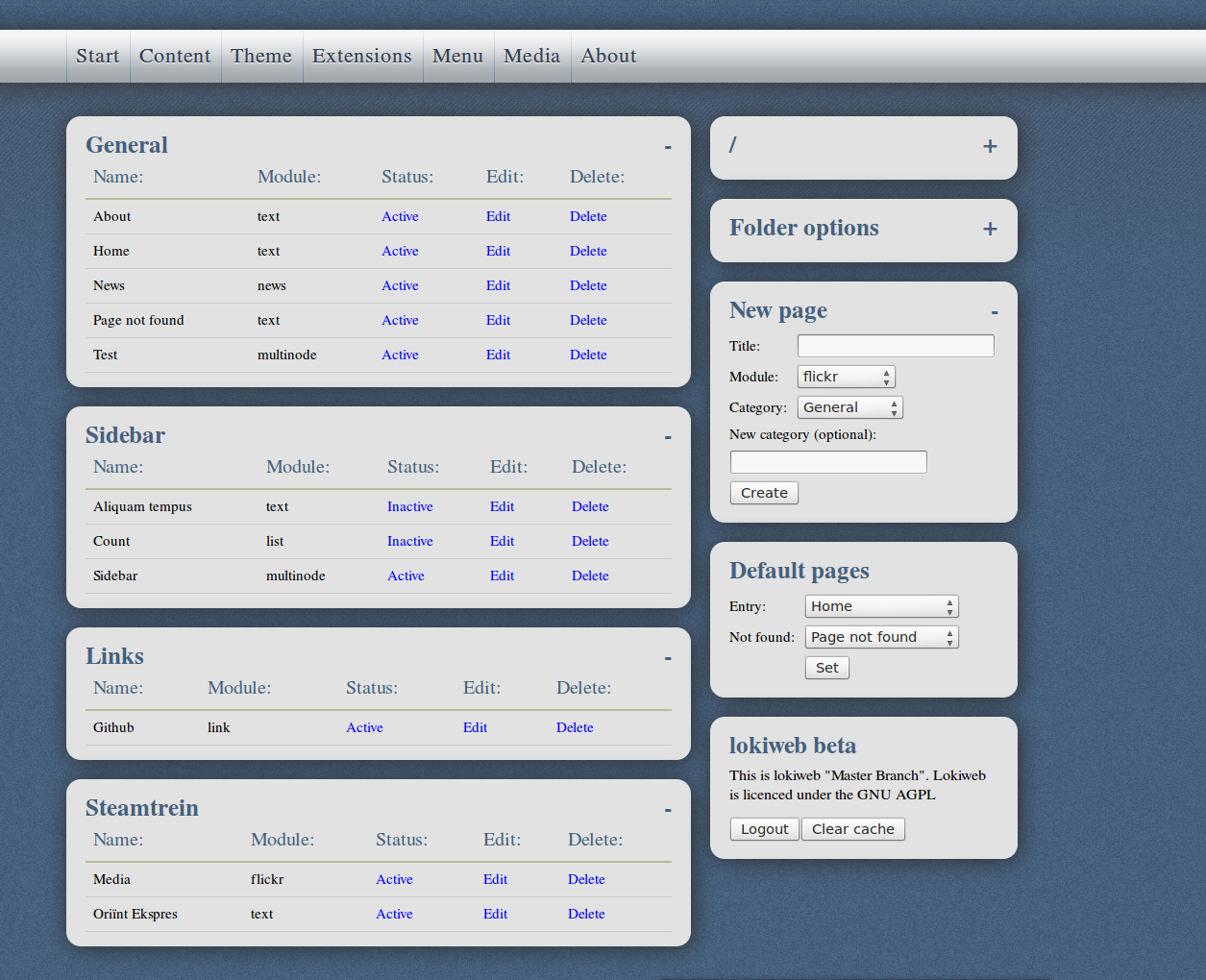Viewport: 1206px width, 980px height.
Task: Edit the Github link entry
Action: coord(475,727)
